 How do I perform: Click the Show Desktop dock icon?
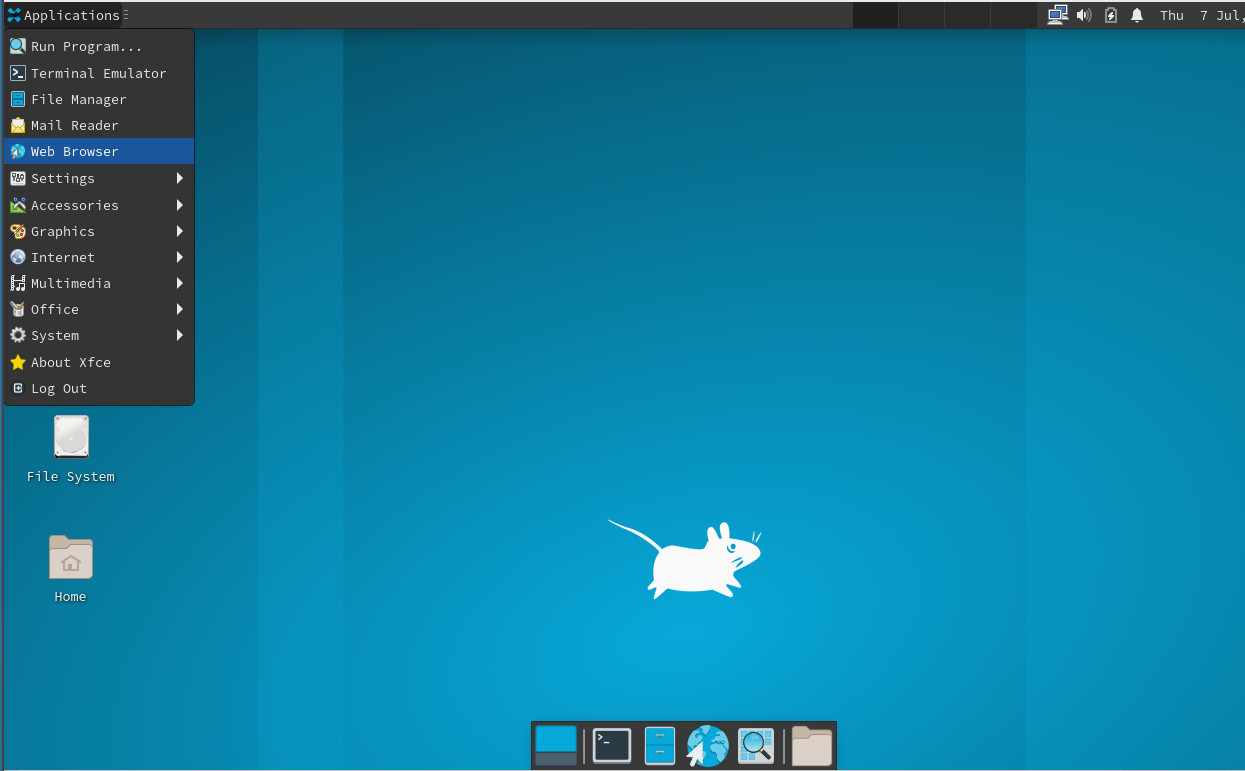pyautogui.click(x=556, y=745)
